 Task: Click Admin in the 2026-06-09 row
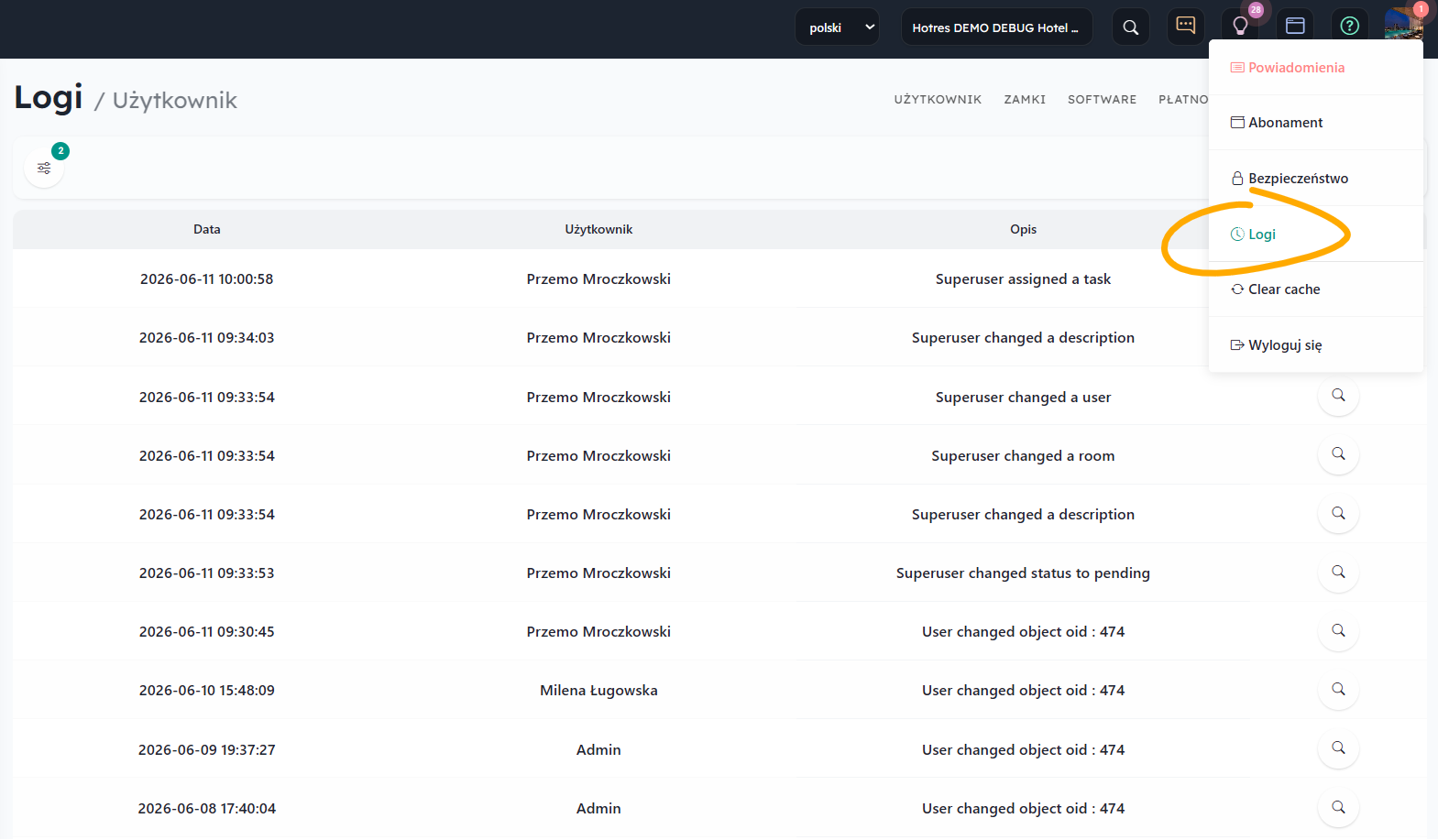click(598, 750)
